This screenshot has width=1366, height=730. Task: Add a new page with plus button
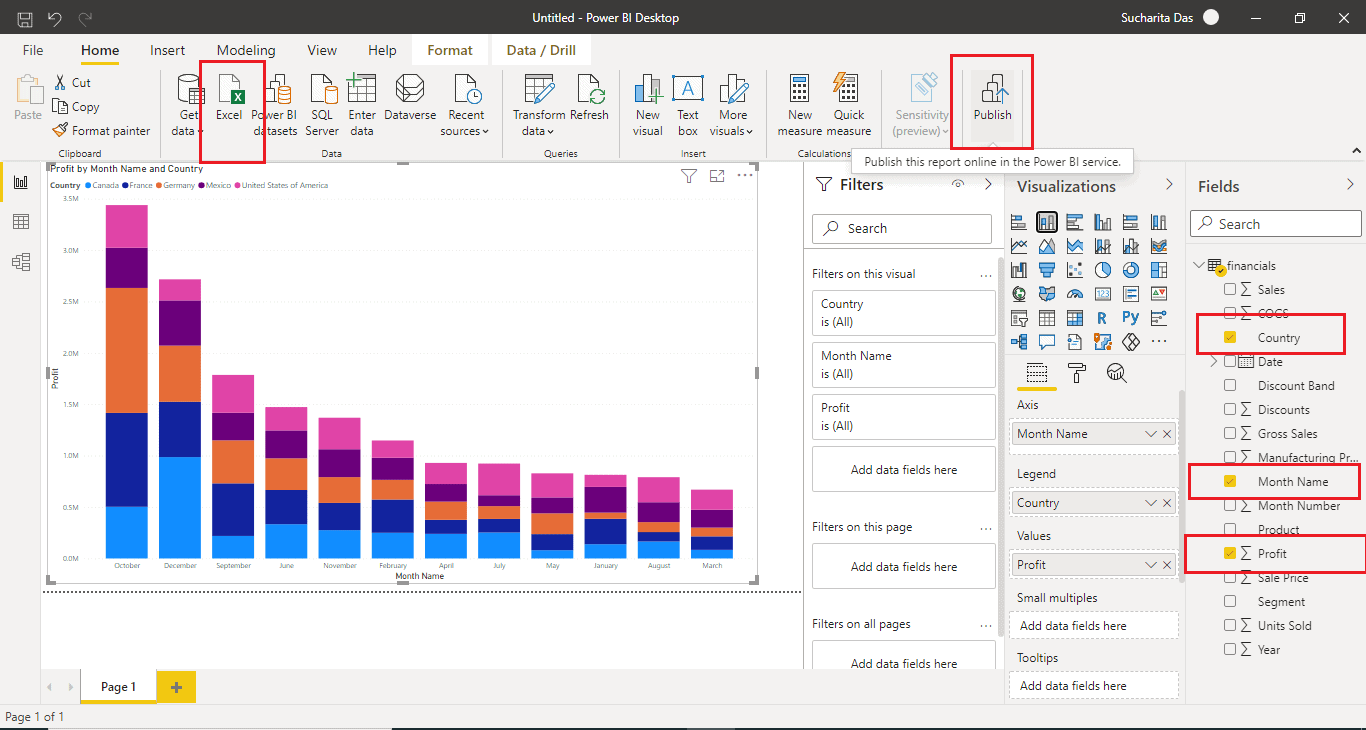tap(177, 687)
